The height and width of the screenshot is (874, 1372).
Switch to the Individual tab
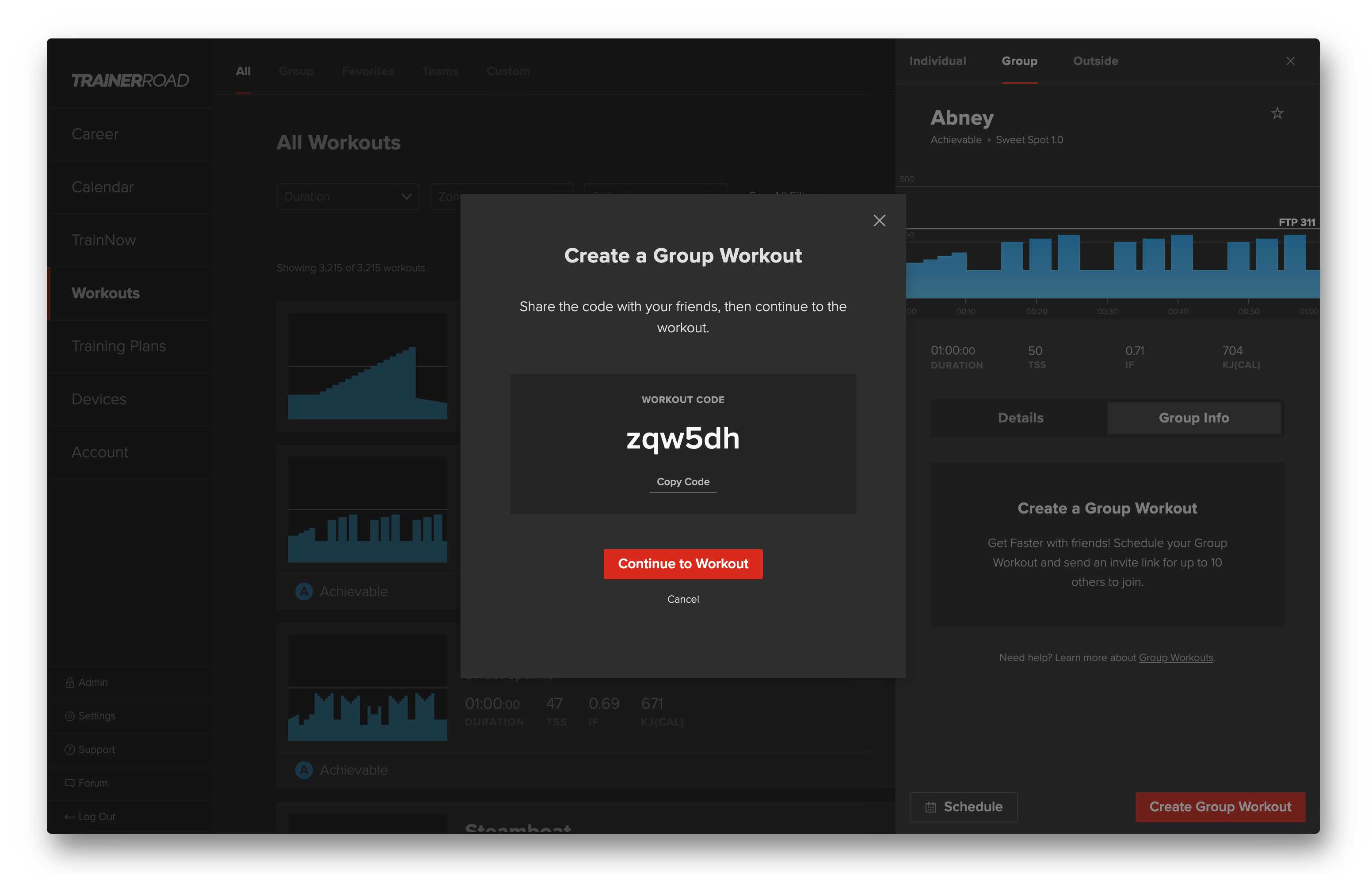pos(937,61)
